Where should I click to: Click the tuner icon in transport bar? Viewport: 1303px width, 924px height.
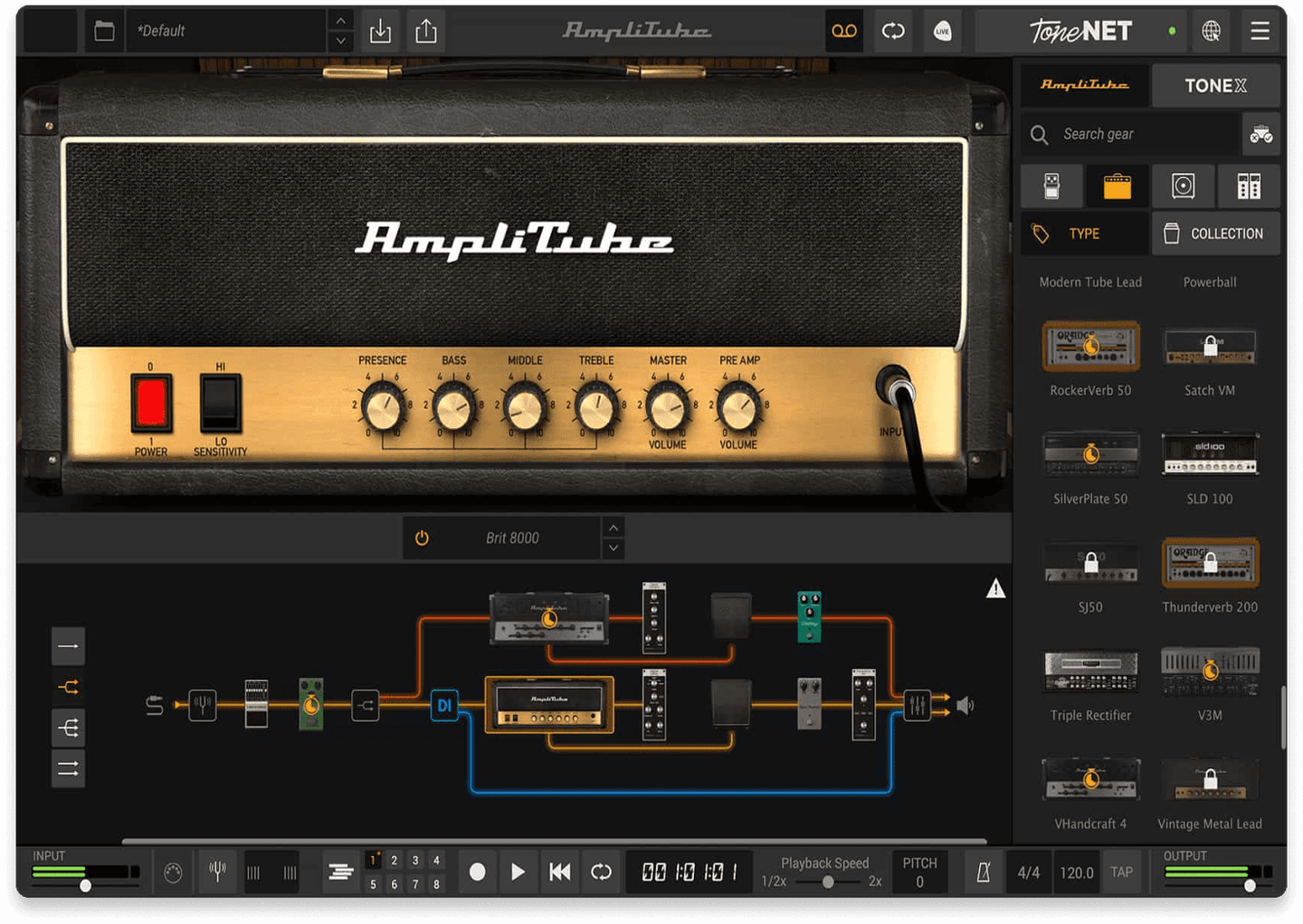click(217, 871)
